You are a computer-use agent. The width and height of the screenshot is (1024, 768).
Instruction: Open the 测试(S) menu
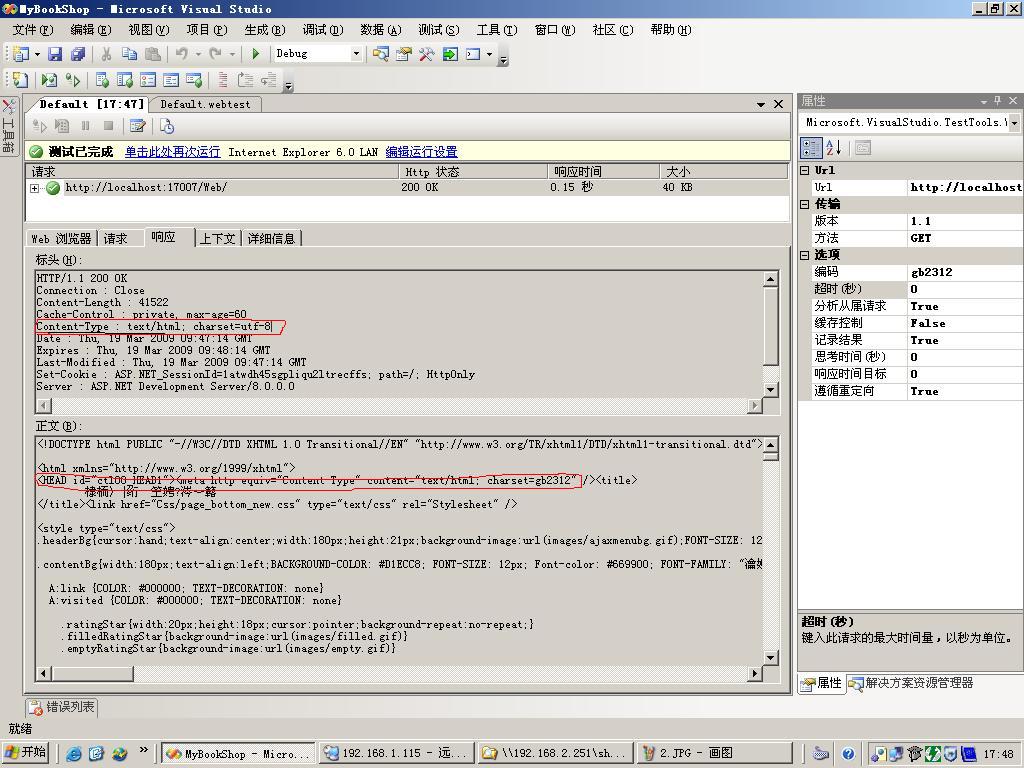point(438,30)
